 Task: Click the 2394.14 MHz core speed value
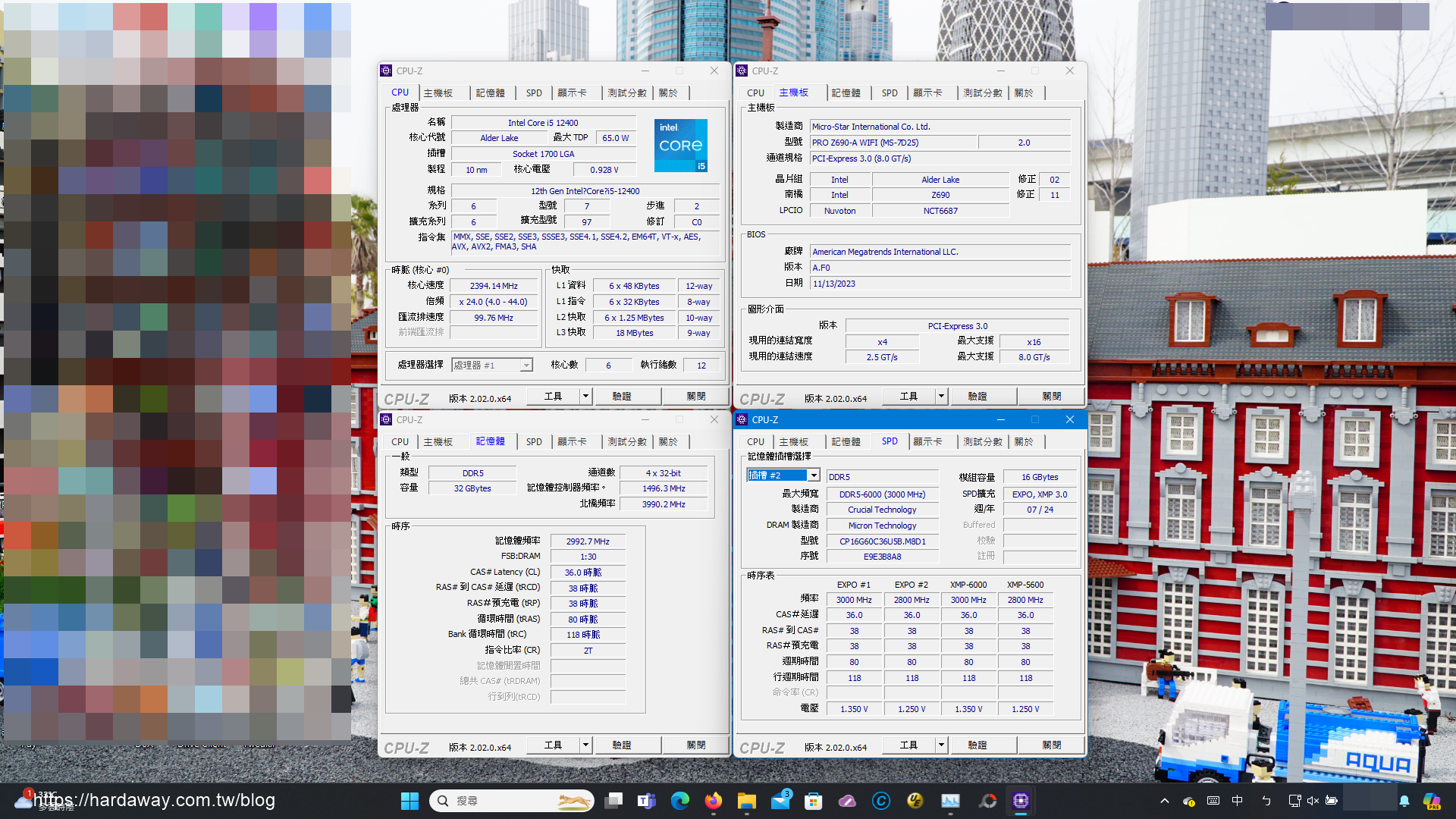(494, 286)
